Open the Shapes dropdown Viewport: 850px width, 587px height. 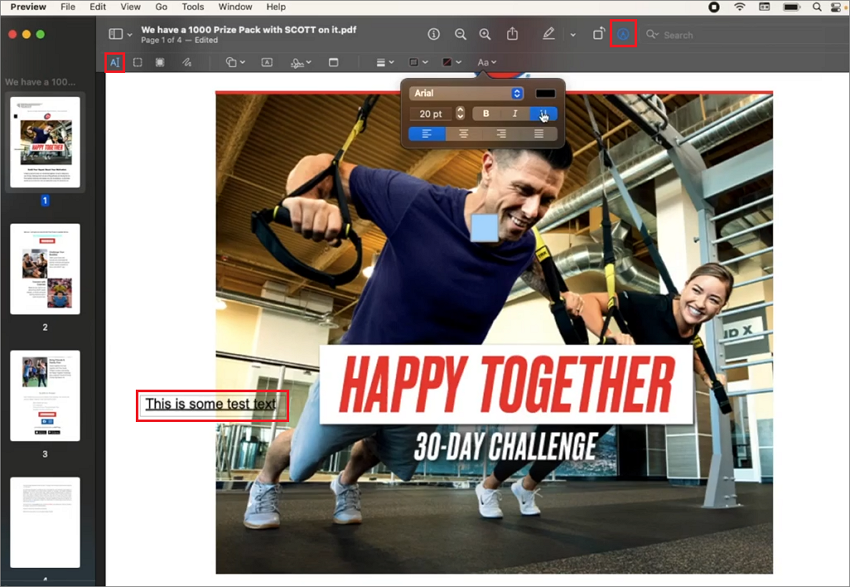pos(235,62)
